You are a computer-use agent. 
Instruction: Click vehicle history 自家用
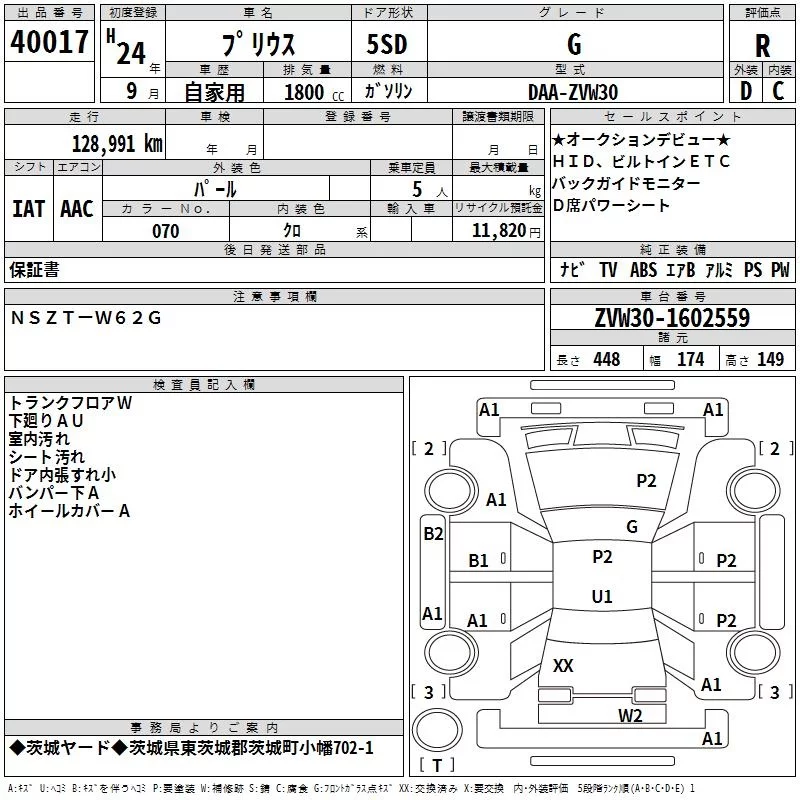pyautogui.click(x=215, y=92)
